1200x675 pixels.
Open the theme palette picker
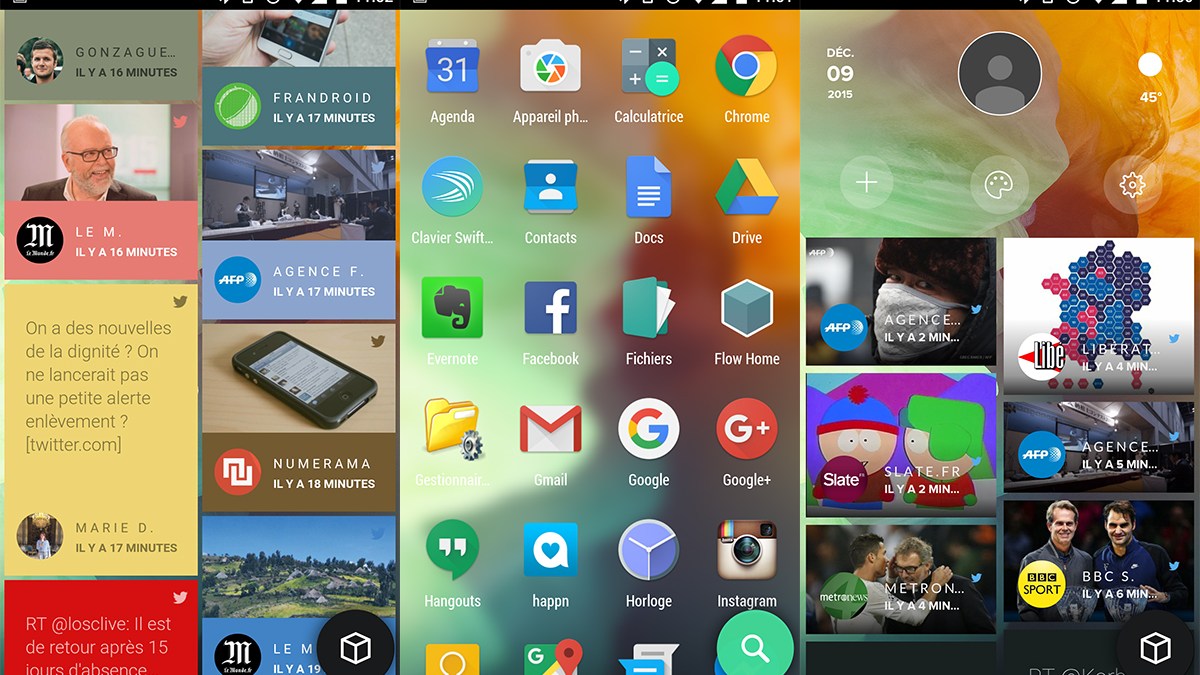pyautogui.click(x=999, y=185)
